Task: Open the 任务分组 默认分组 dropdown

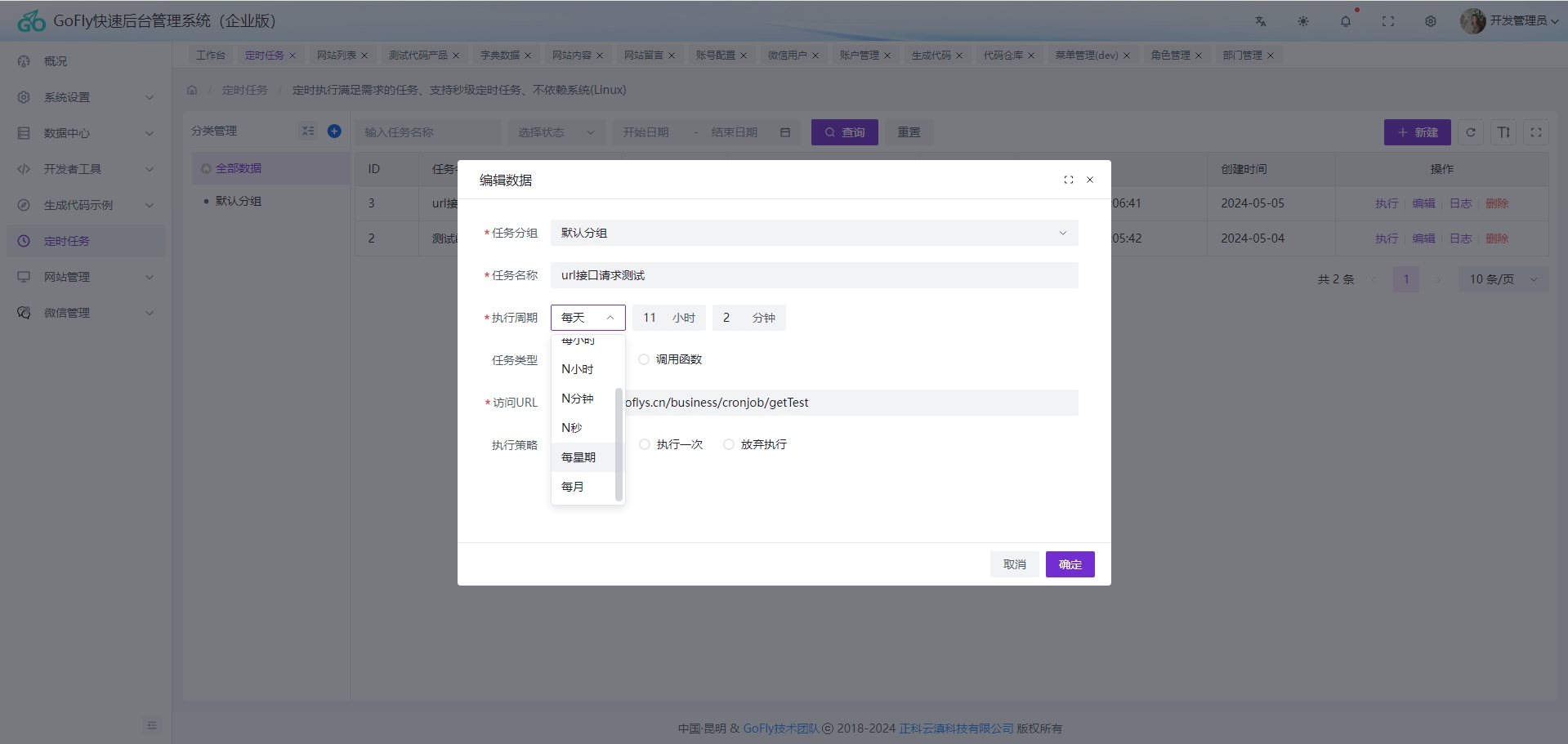Action: pos(815,233)
